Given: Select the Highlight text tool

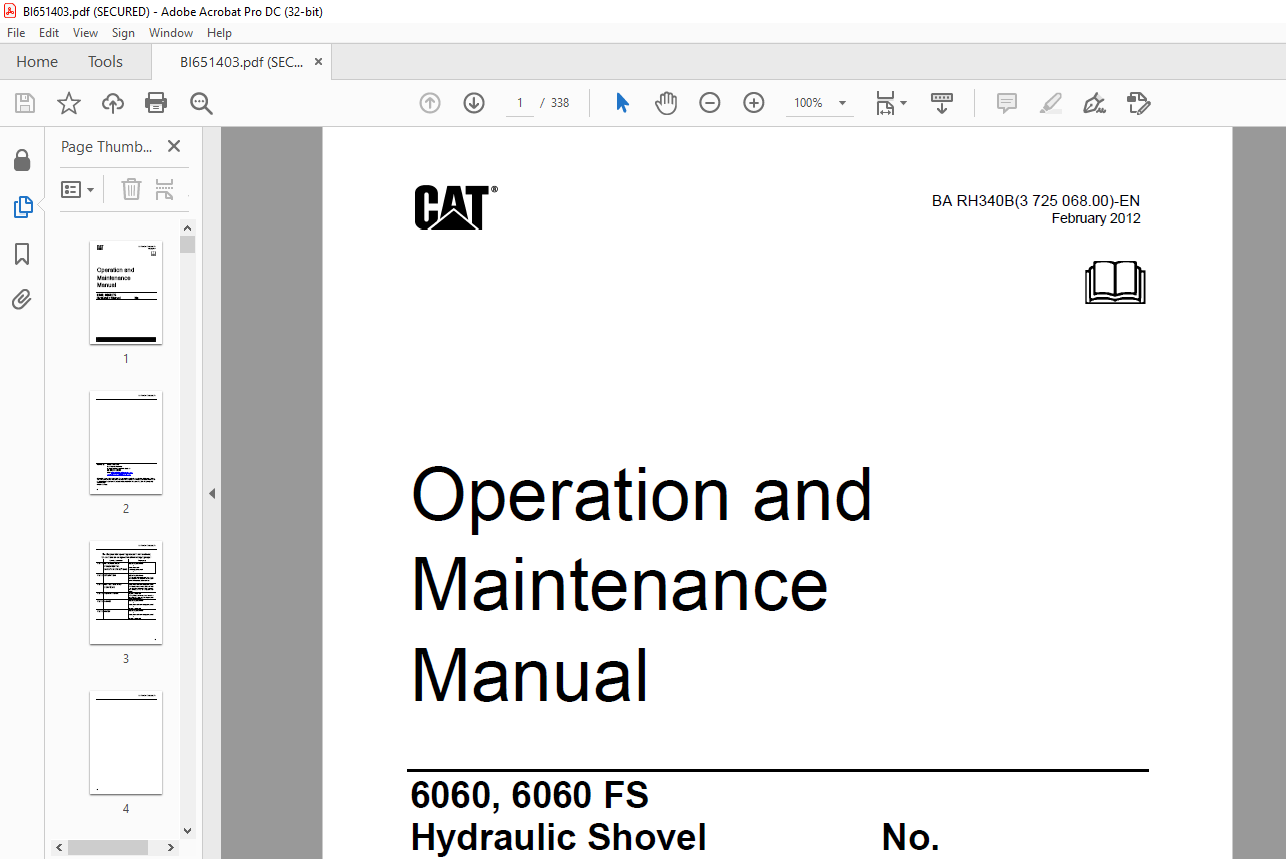Looking at the screenshot, I should point(1051,103).
